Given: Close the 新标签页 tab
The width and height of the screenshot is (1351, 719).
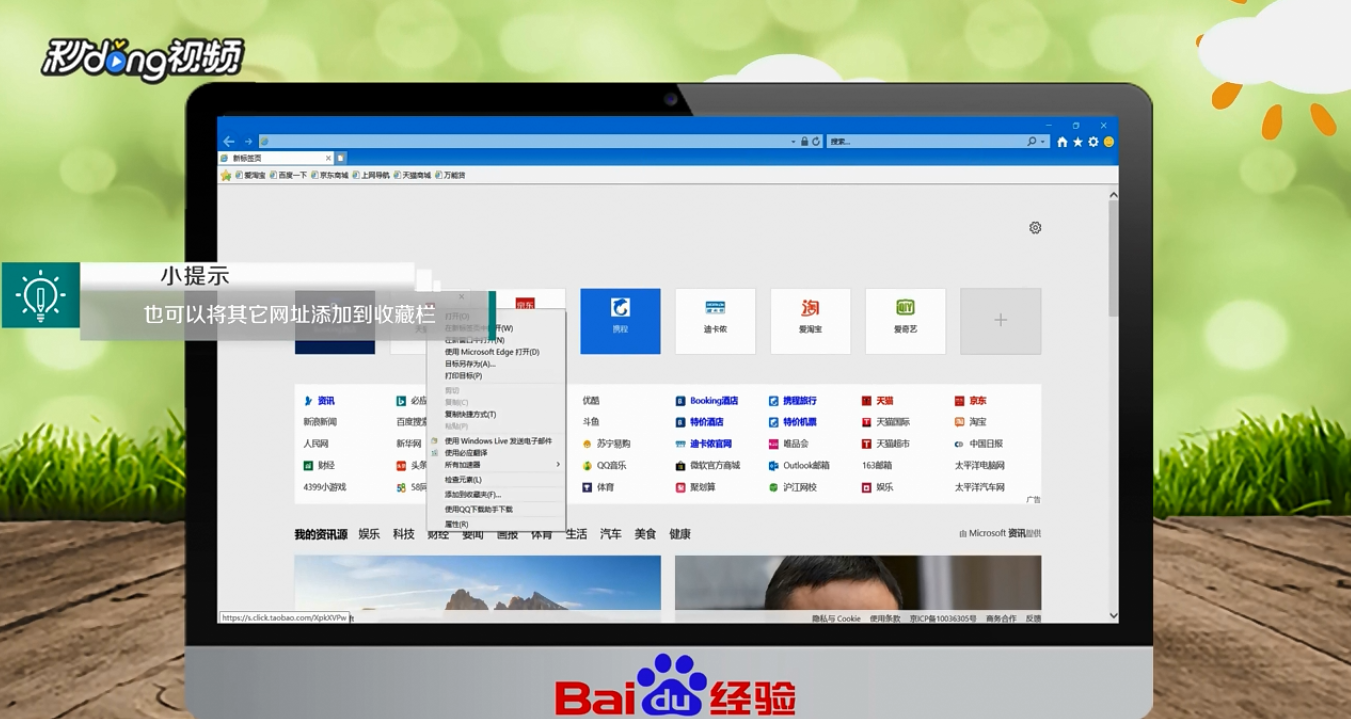Looking at the screenshot, I should 328,158.
